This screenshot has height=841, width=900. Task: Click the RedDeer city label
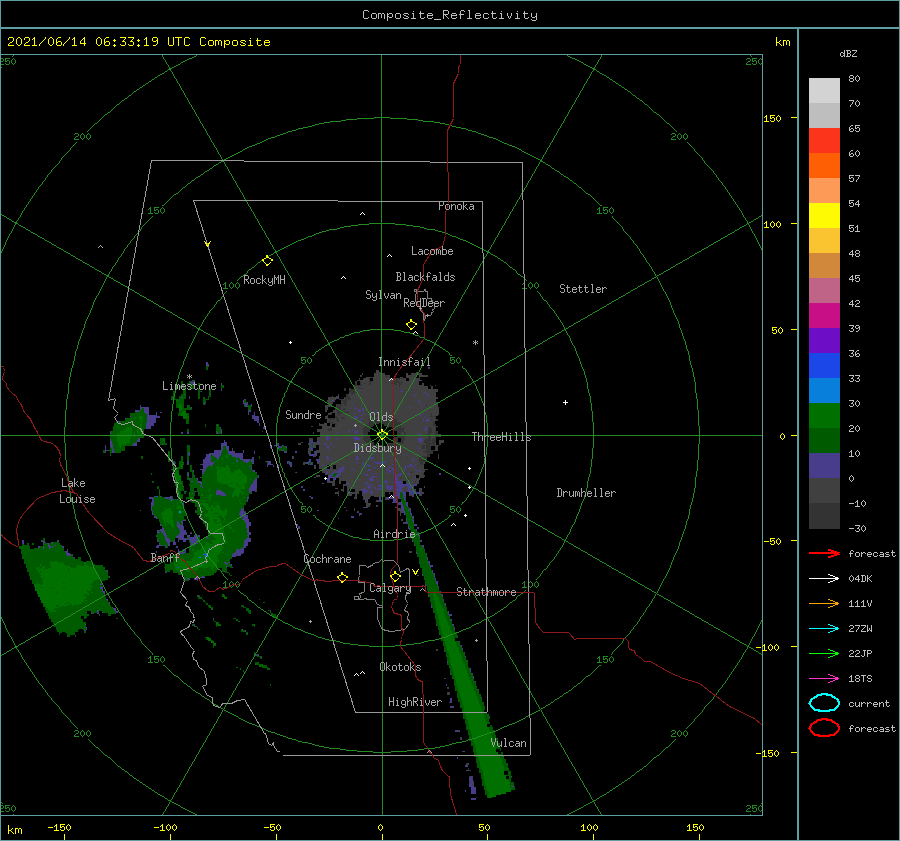click(x=424, y=303)
